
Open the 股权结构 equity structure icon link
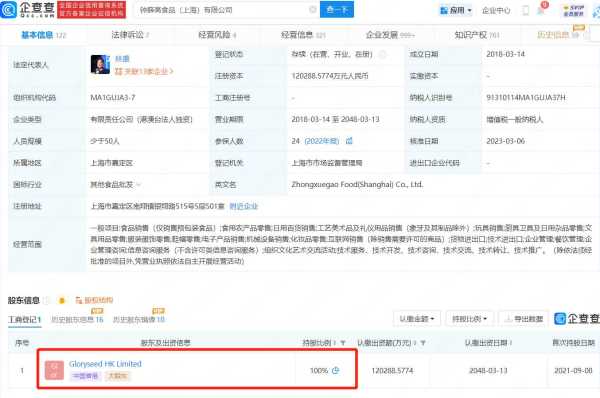tap(94, 300)
